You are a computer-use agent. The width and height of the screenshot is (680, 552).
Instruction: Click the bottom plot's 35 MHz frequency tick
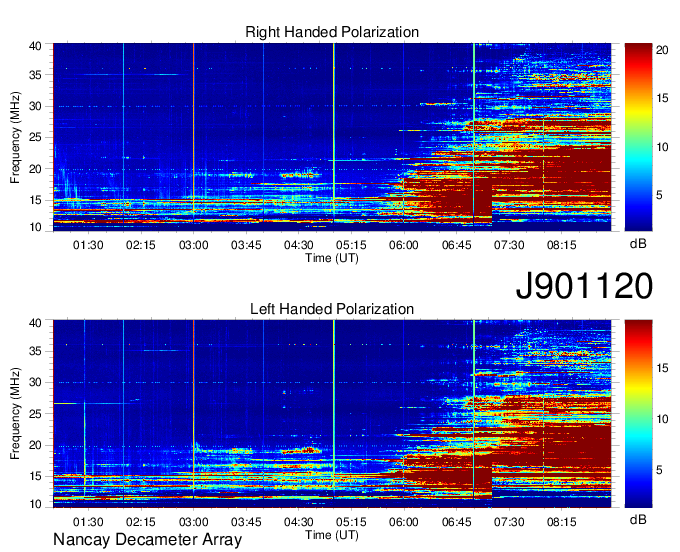click(35, 351)
